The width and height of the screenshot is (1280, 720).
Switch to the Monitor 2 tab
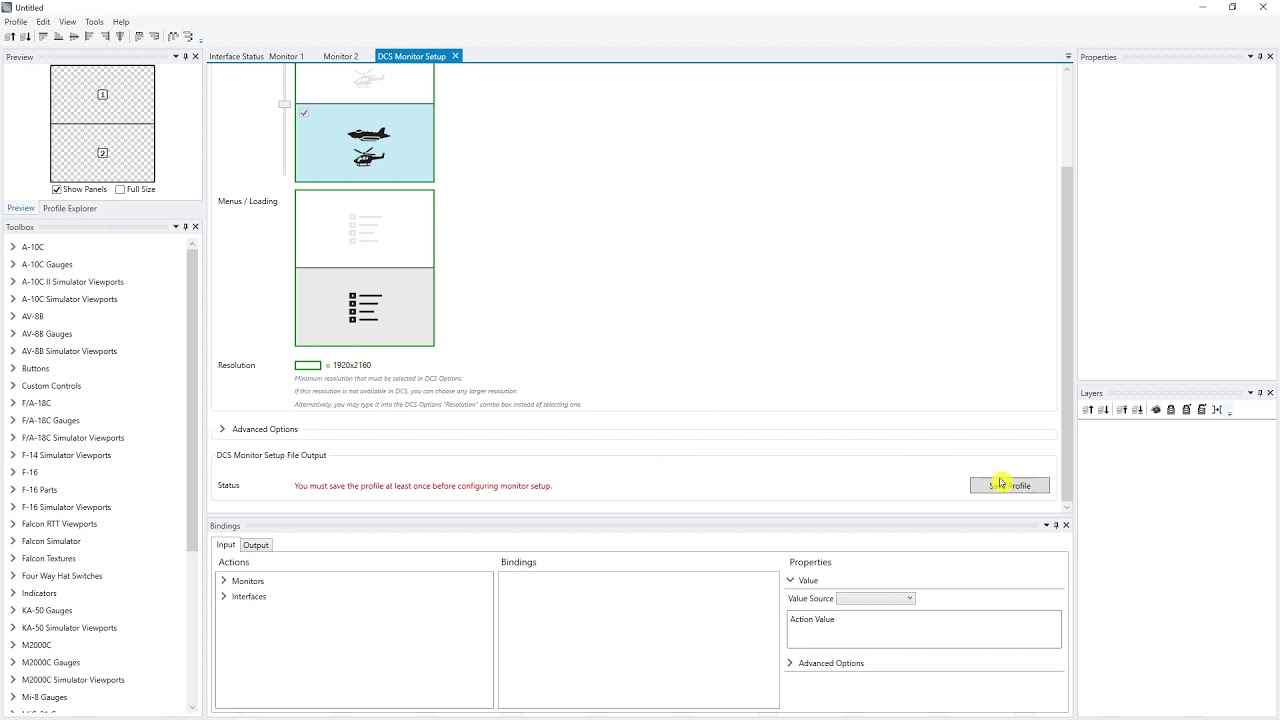pos(341,56)
